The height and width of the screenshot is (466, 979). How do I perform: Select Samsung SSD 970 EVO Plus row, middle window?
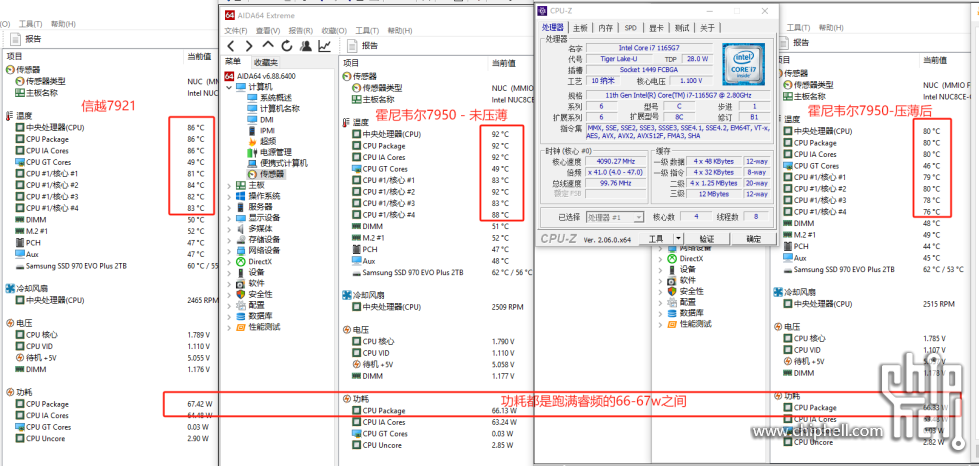pyautogui.click(x=437, y=273)
